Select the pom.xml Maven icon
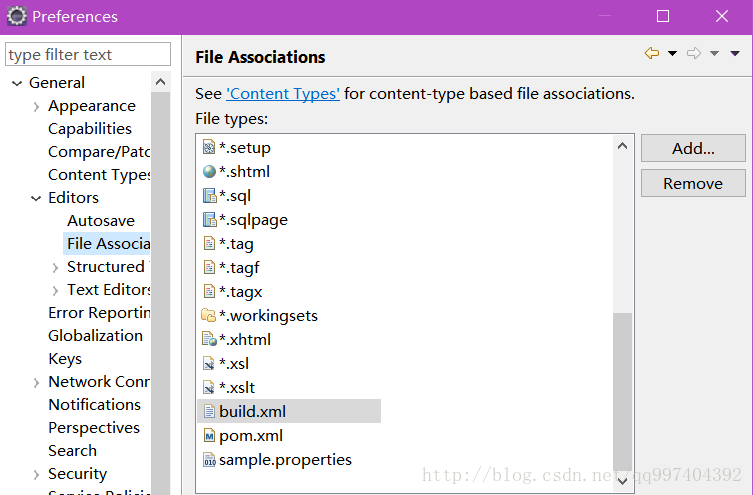 [209, 435]
